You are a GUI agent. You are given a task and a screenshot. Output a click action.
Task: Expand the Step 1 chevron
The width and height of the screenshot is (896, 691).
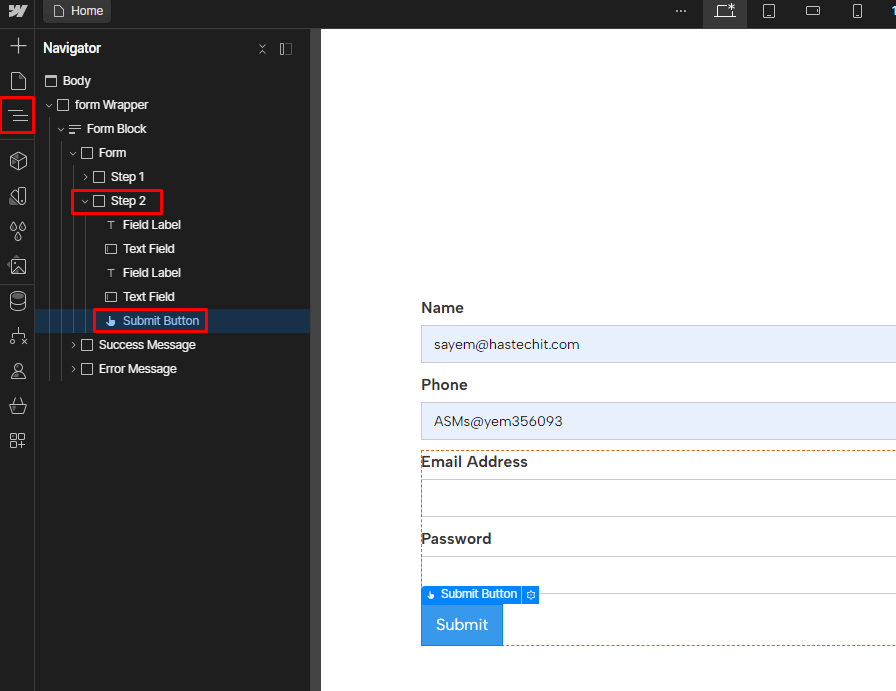(85, 177)
